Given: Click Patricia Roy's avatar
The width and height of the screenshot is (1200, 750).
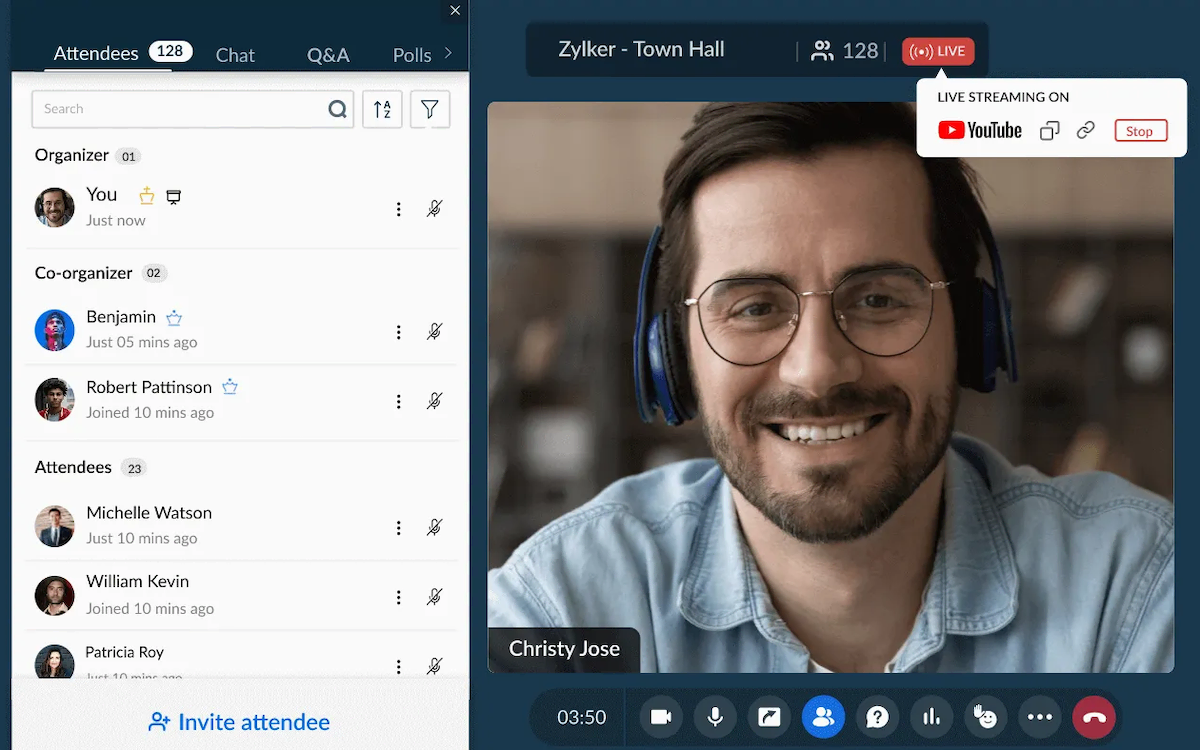Looking at the screenshot, I should tap(55, 662).
